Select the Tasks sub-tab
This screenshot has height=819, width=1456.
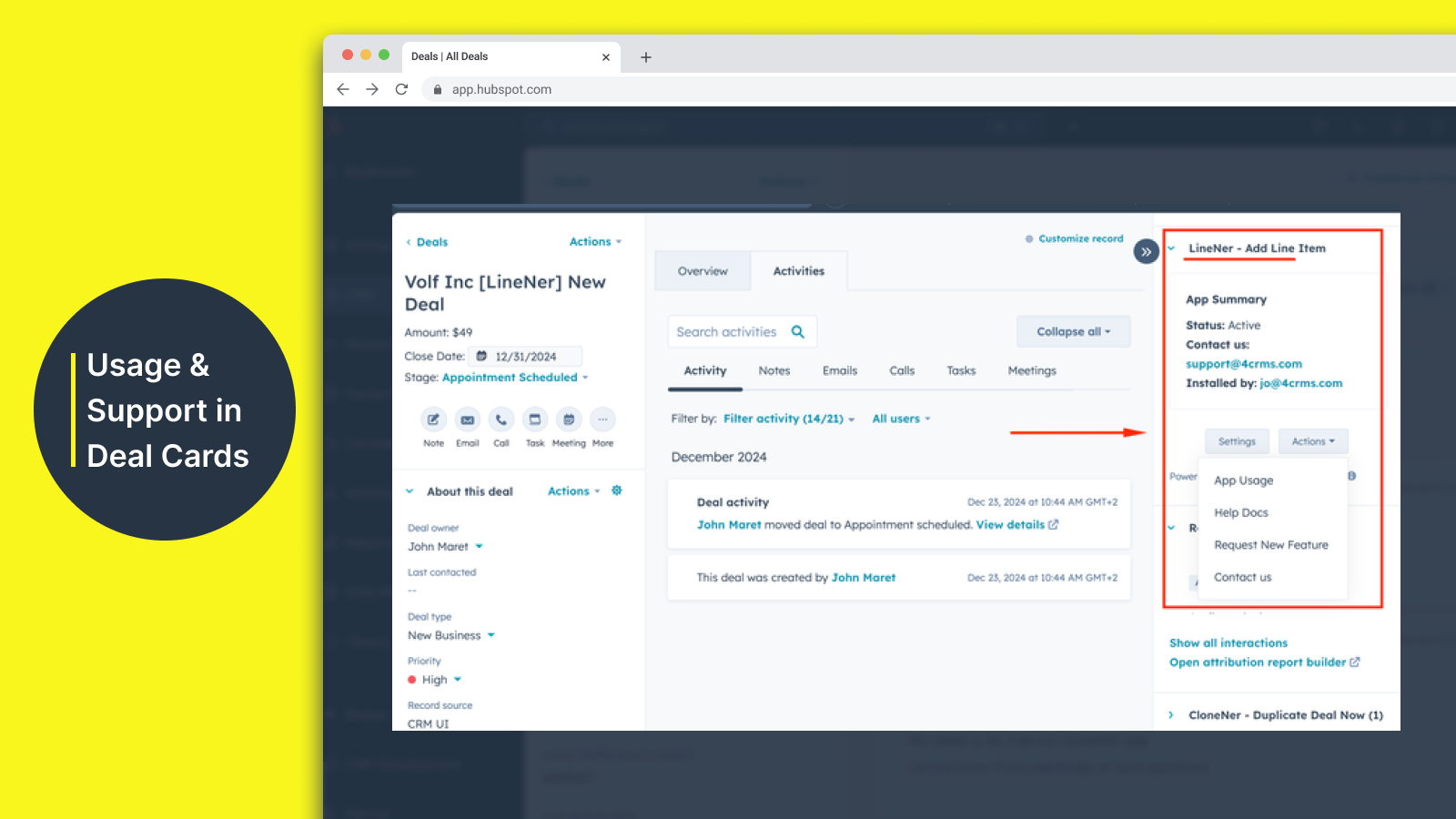pos(961,371)
